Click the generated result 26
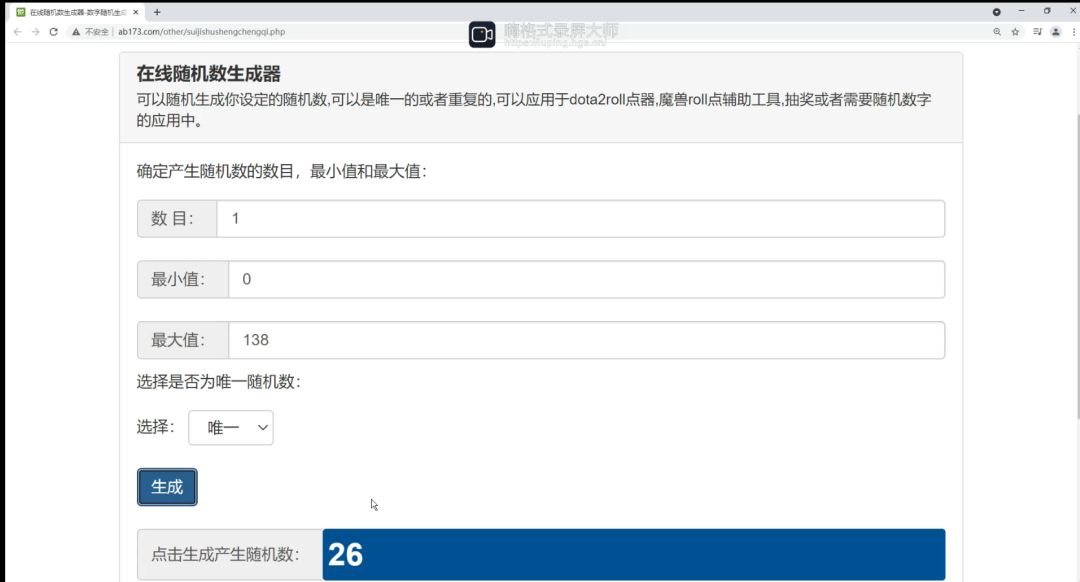1080x582 pixels. coord(345,554)
